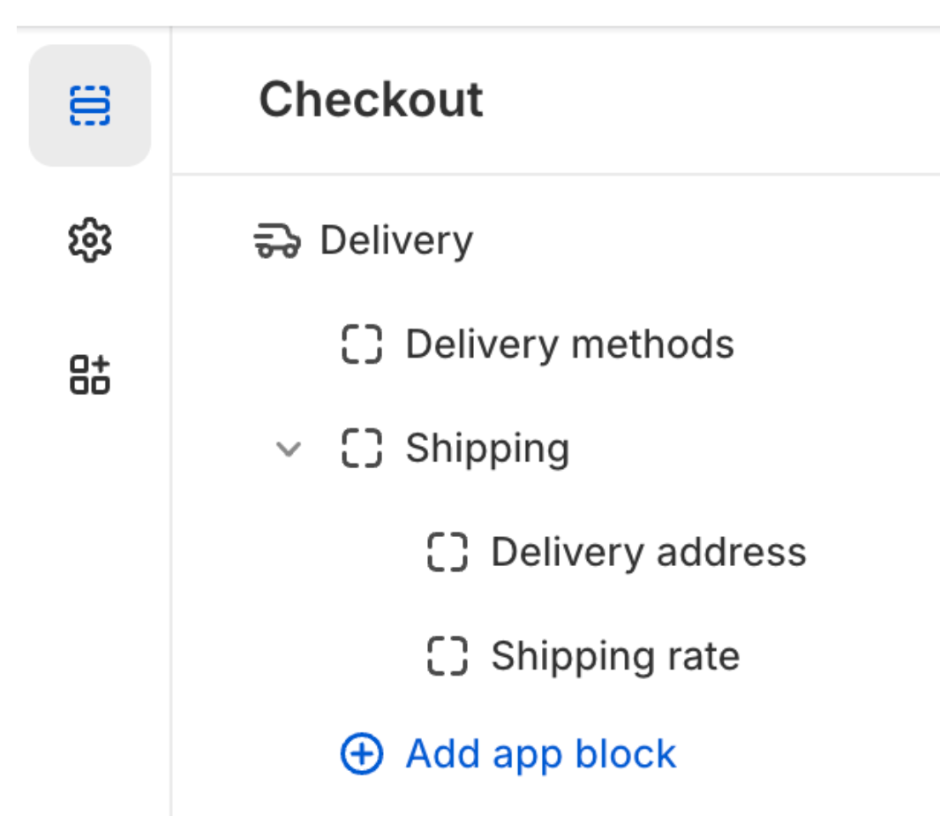Click the block icon beside Shipping
Viewport: 940px width, 816px height.
(x=362, y=448)
